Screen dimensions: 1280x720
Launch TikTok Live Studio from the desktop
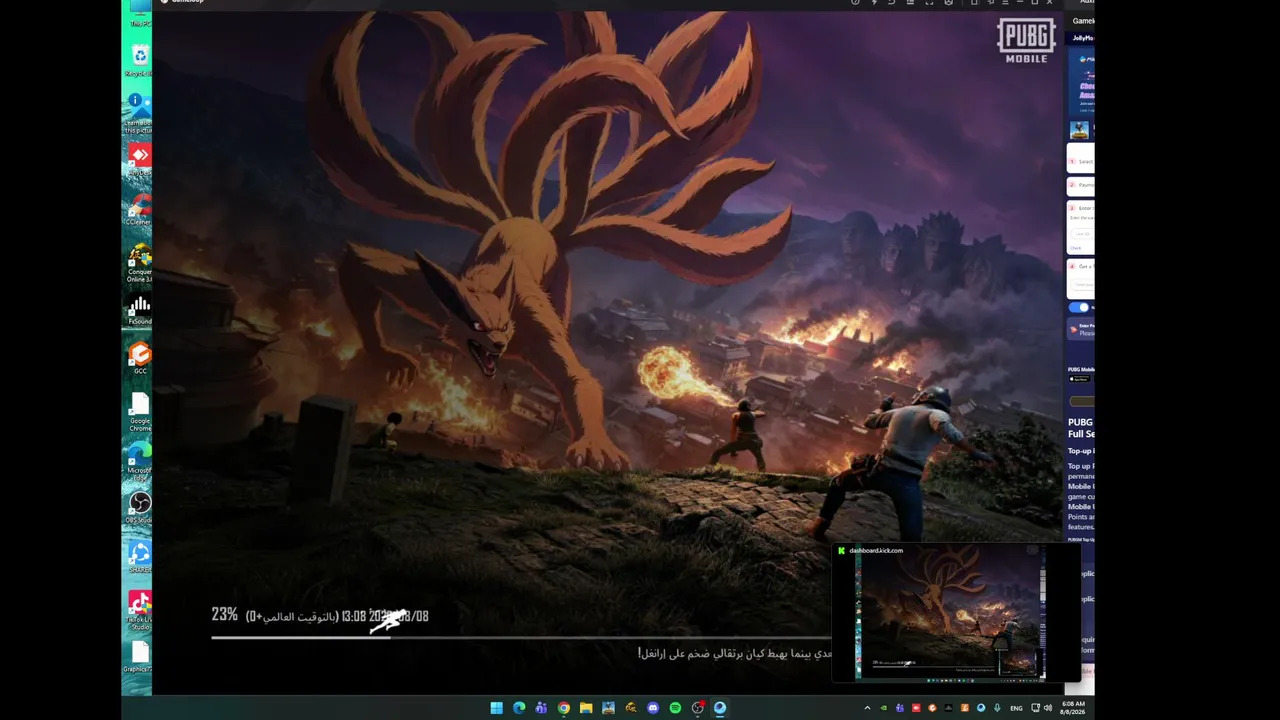140,611
